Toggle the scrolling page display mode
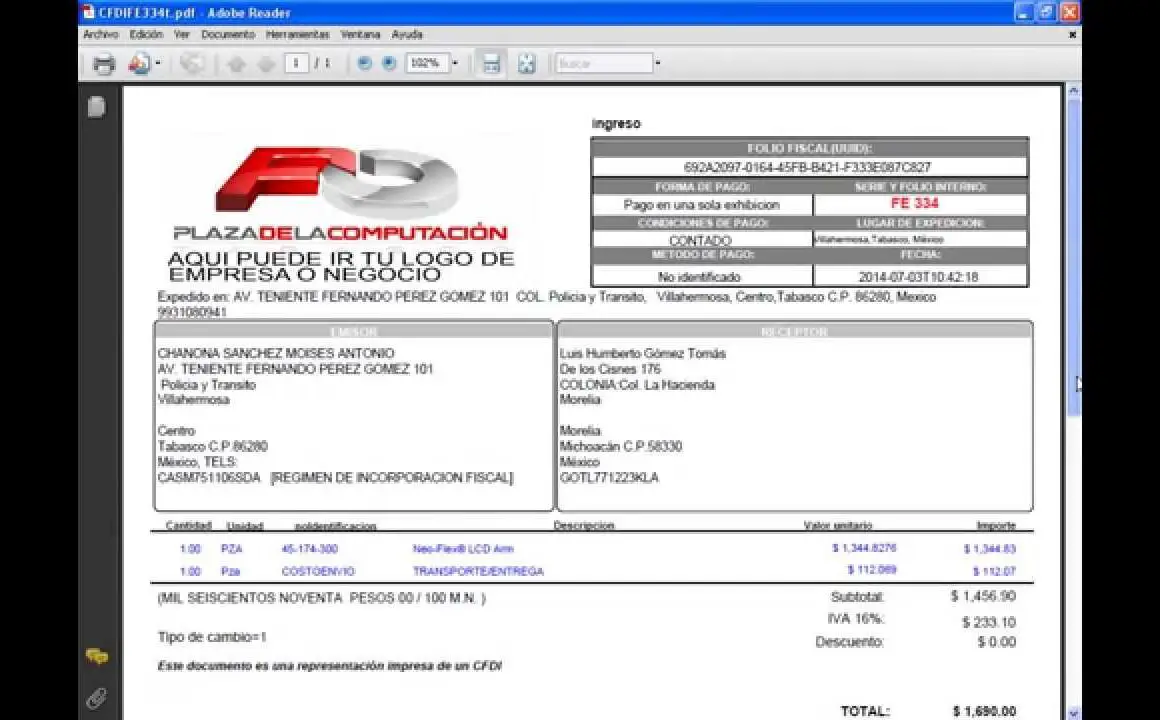This screenshot has width=1160, height=720. (x=491, y=64)
